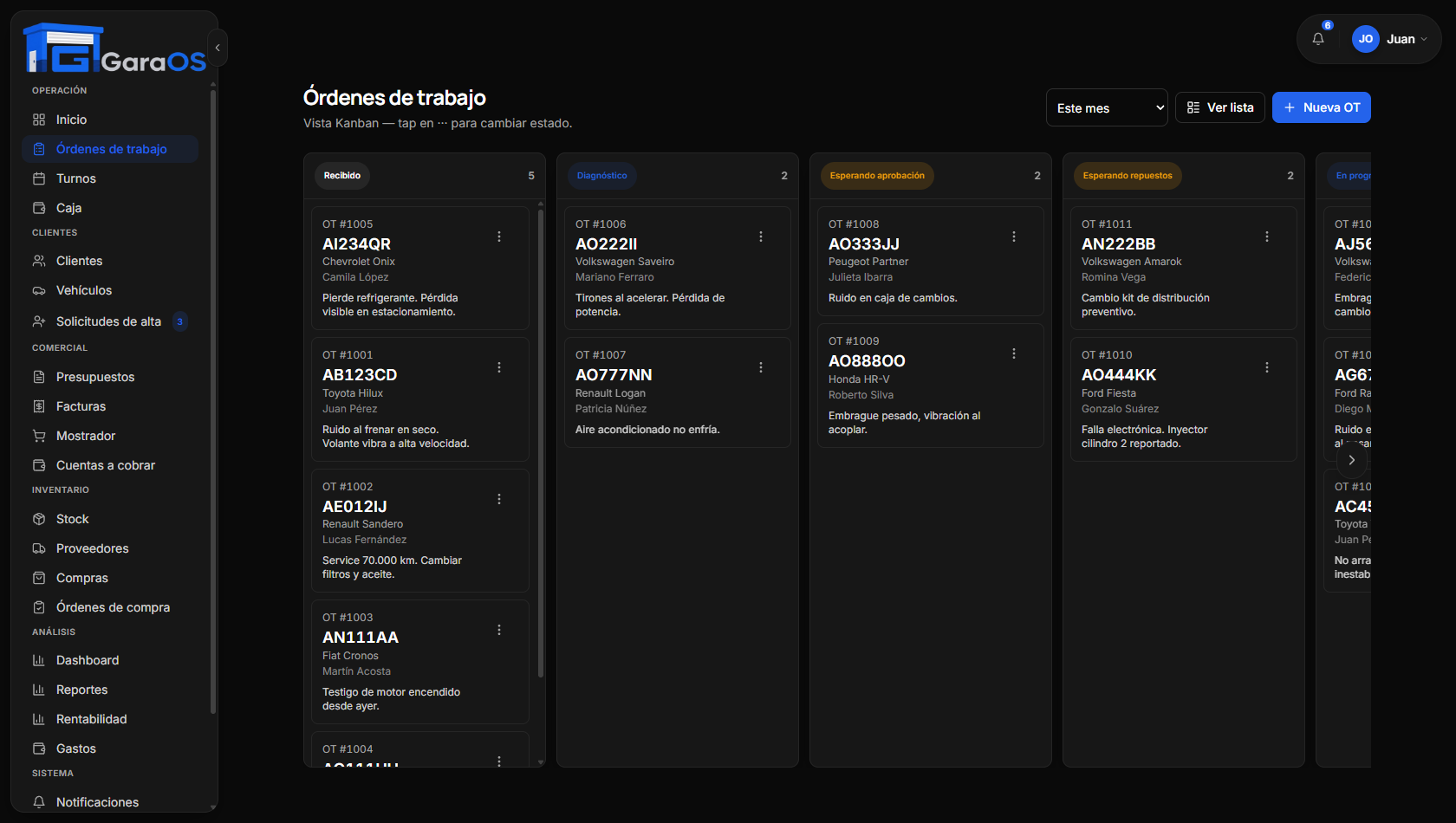
Task: Open plate AO444KK work order card
Action: click(1184, 399)
